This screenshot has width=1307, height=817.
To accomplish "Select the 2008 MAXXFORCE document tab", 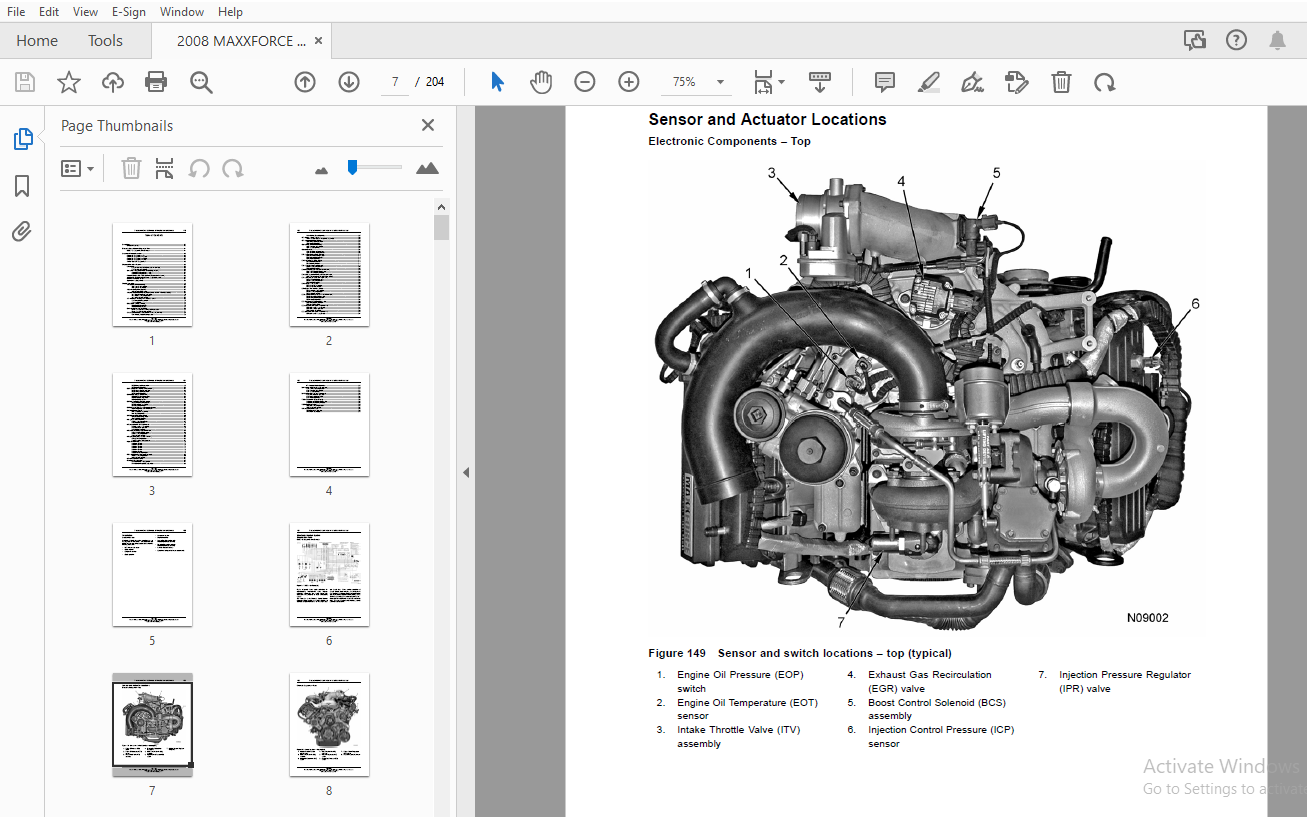I will [x=241, y=41].
